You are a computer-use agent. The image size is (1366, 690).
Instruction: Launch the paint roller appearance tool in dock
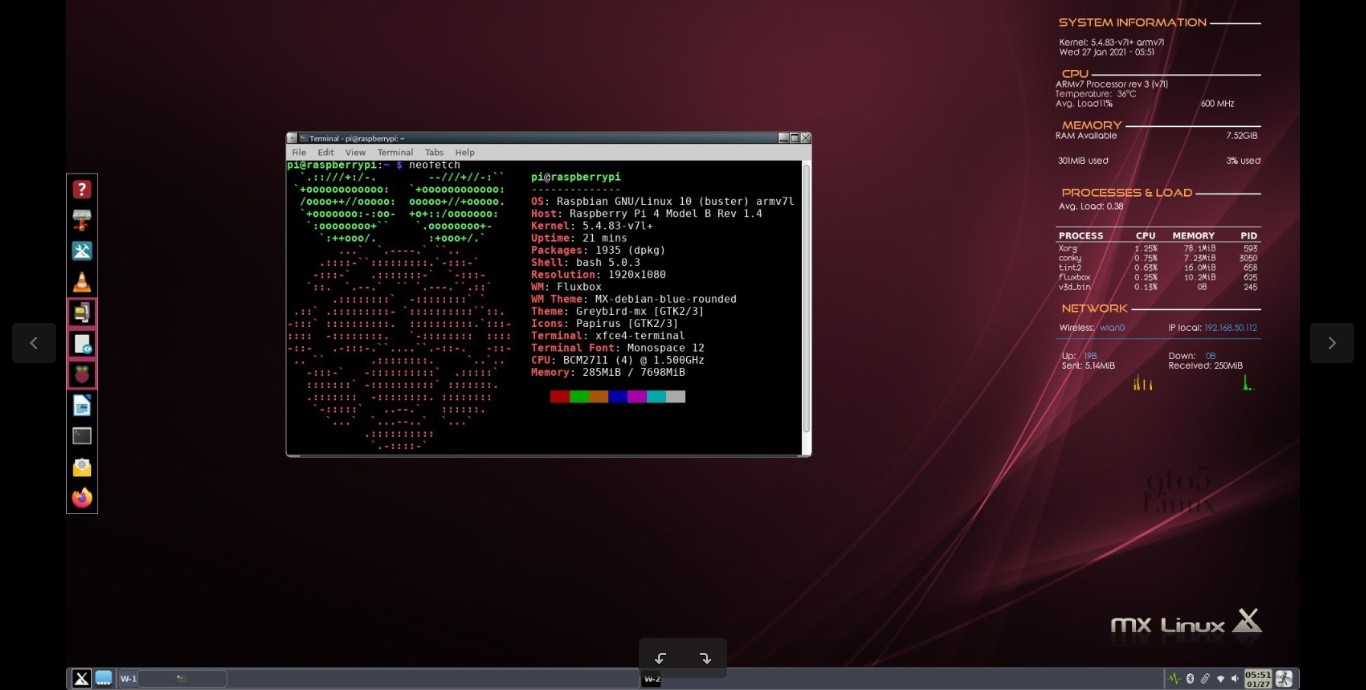(82, 220)
